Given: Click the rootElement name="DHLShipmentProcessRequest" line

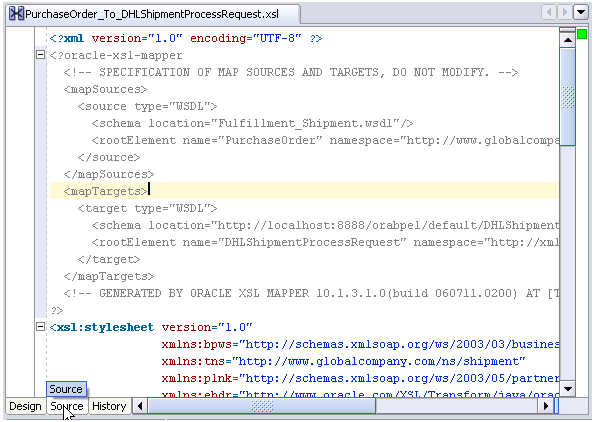Looking at the screenshot, I should click(325, 242).
